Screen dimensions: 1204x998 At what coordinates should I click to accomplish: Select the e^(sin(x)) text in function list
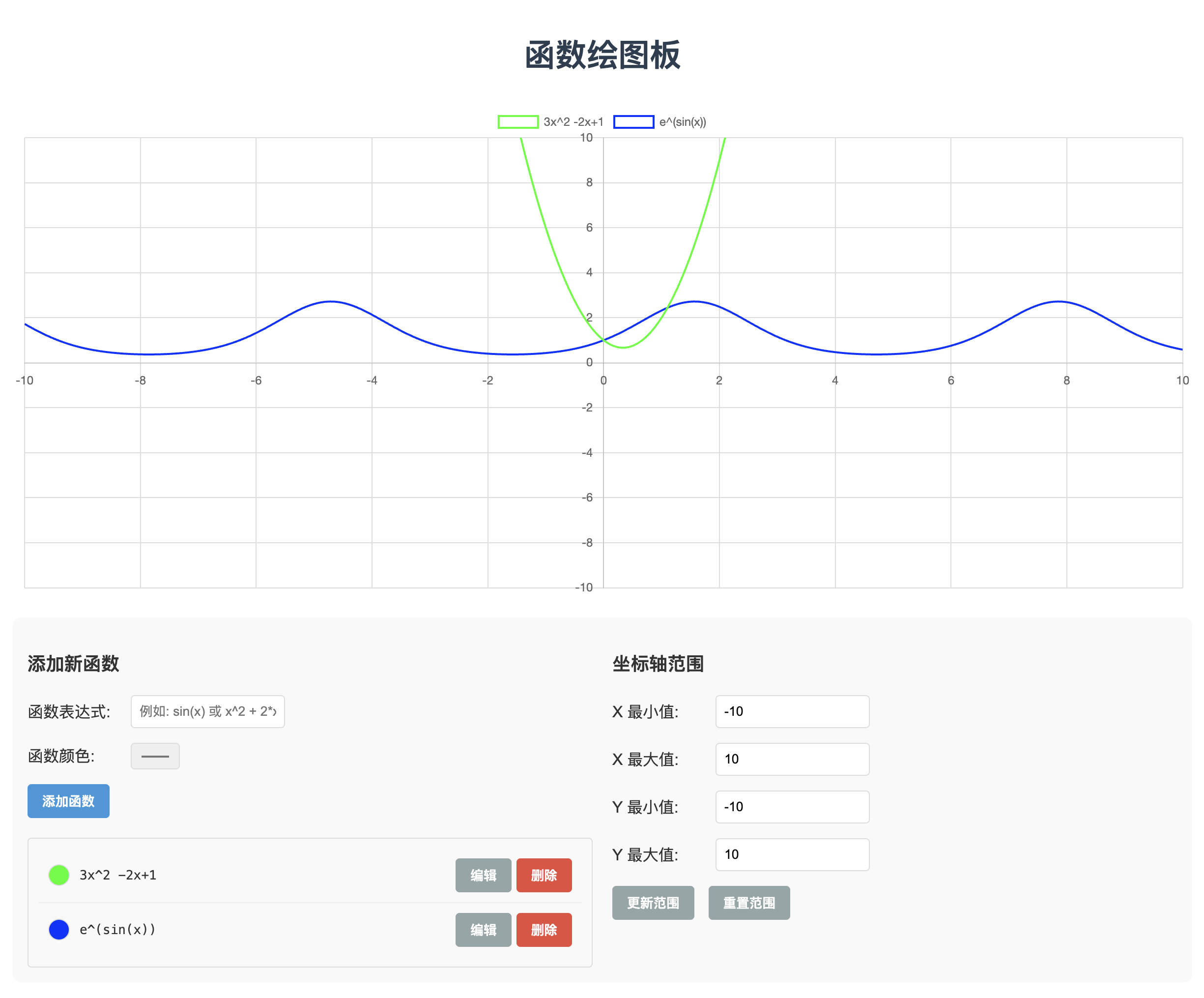tap(117, 930)
